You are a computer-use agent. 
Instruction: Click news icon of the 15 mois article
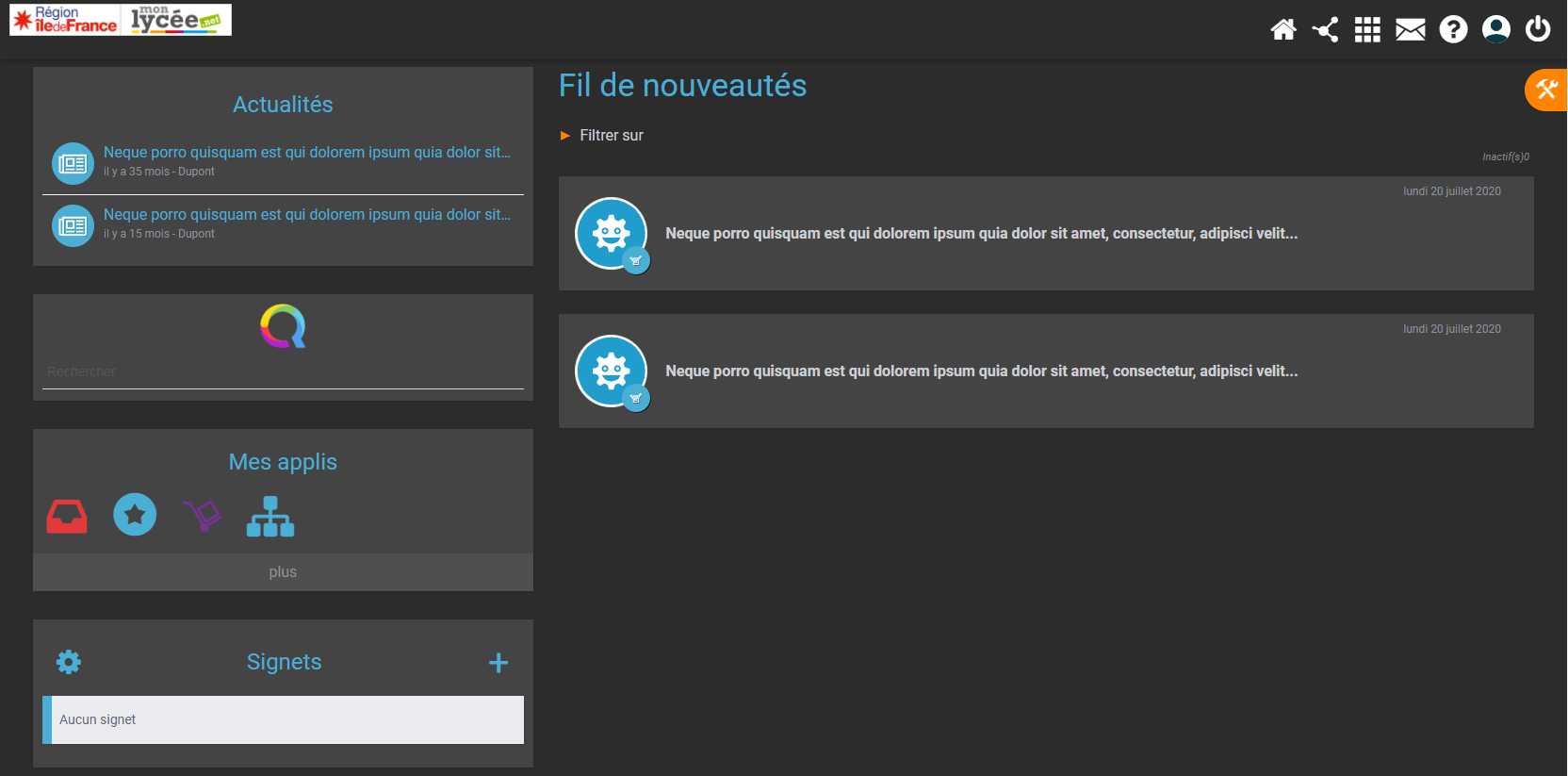tap(73, 225)
